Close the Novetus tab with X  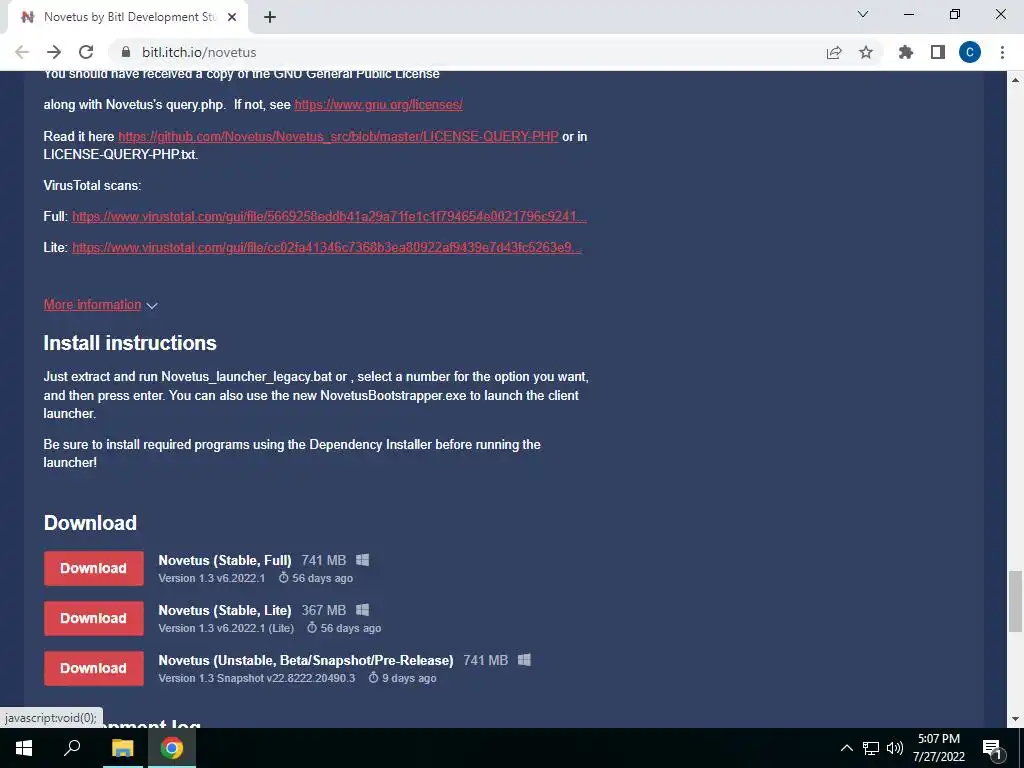(232, 17)
